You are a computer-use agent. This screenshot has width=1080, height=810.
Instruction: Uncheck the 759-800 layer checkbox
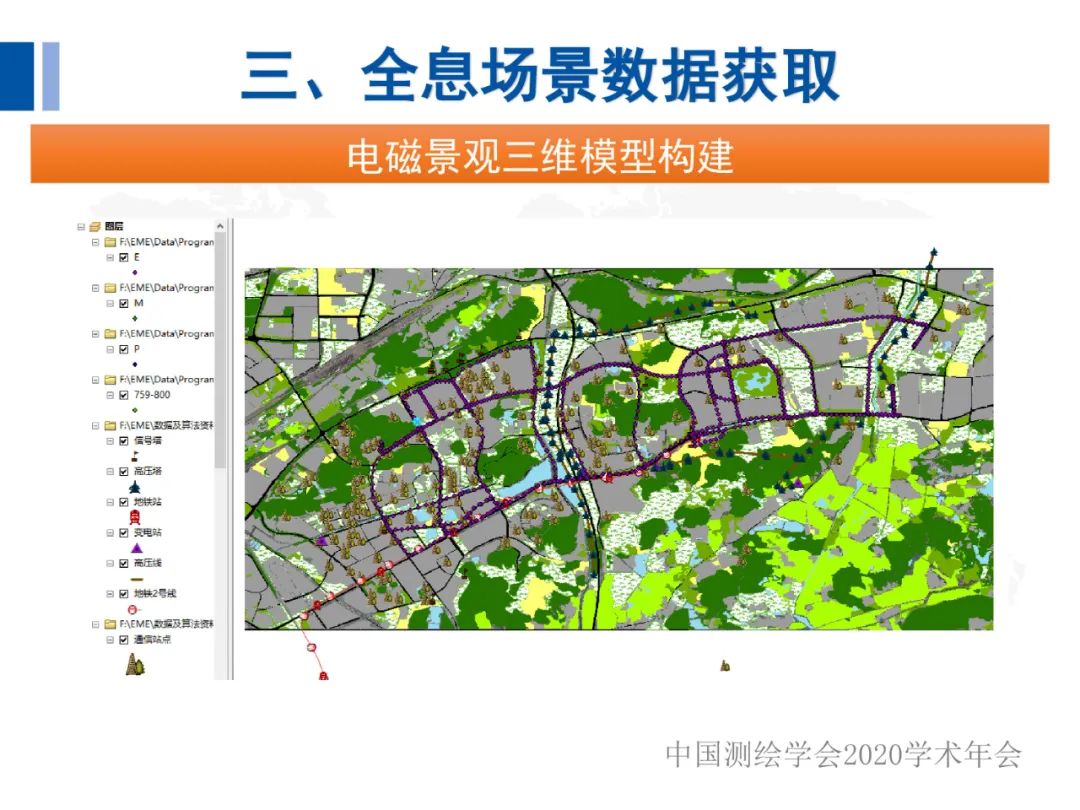(122, 395)
